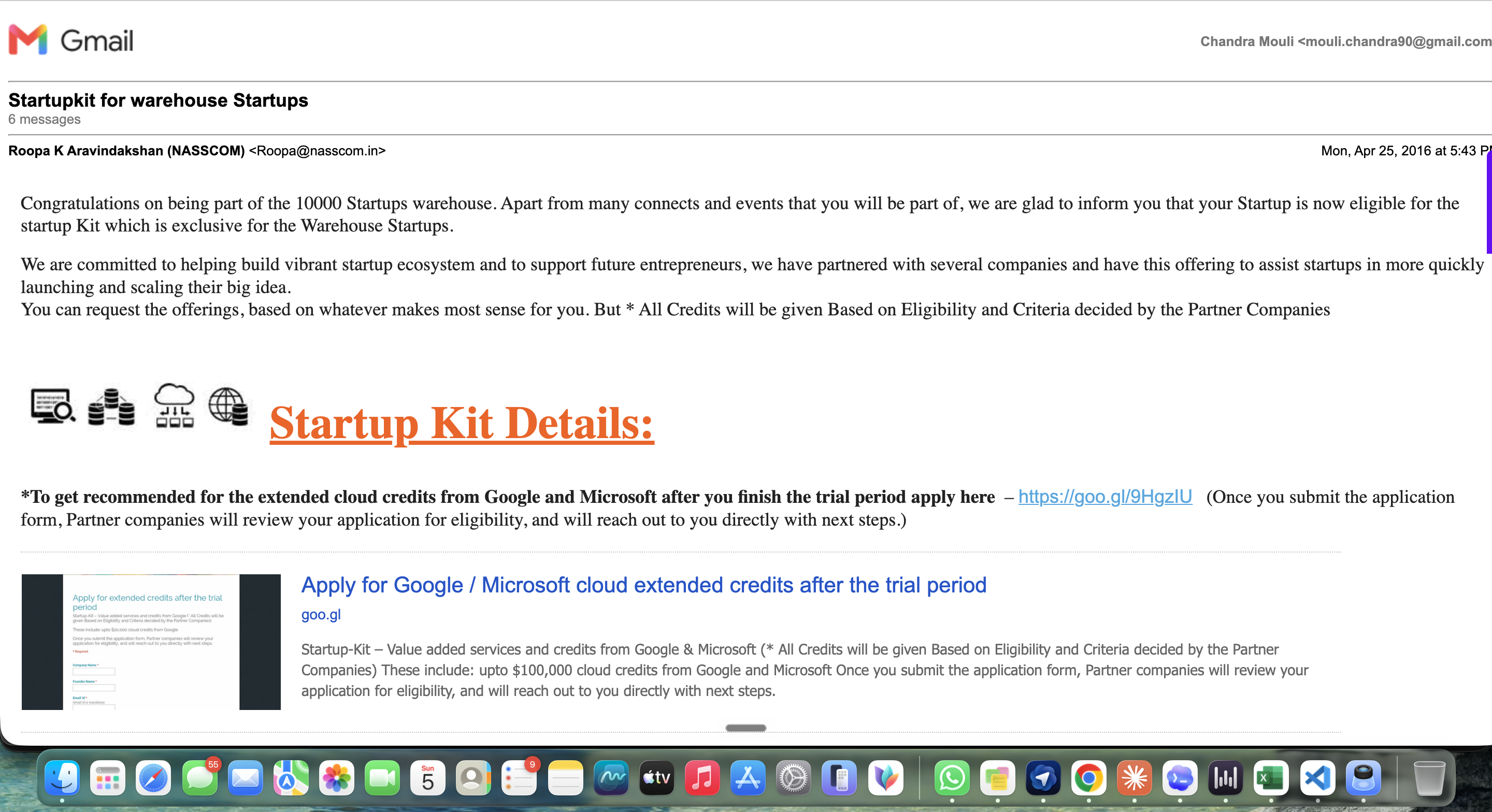The image size is (1492, 812).
Task: Open the blue magnifier loupe app in Dock
Action: [1364, 778]
